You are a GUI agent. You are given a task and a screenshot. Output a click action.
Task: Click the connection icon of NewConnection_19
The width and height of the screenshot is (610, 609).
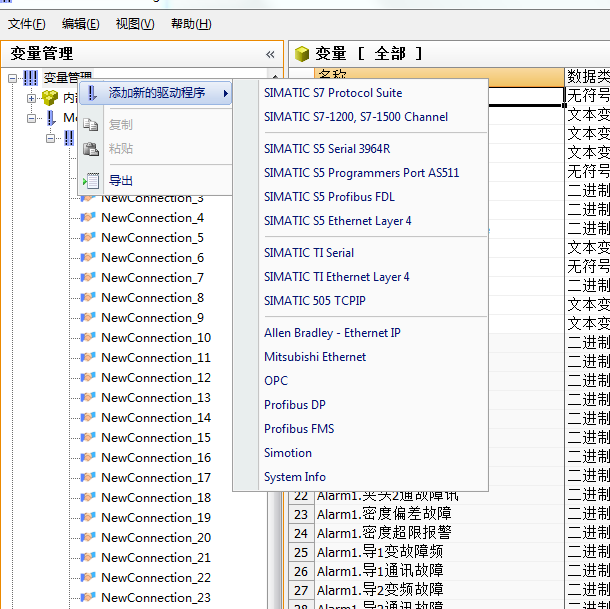click(x=88, y=517)
